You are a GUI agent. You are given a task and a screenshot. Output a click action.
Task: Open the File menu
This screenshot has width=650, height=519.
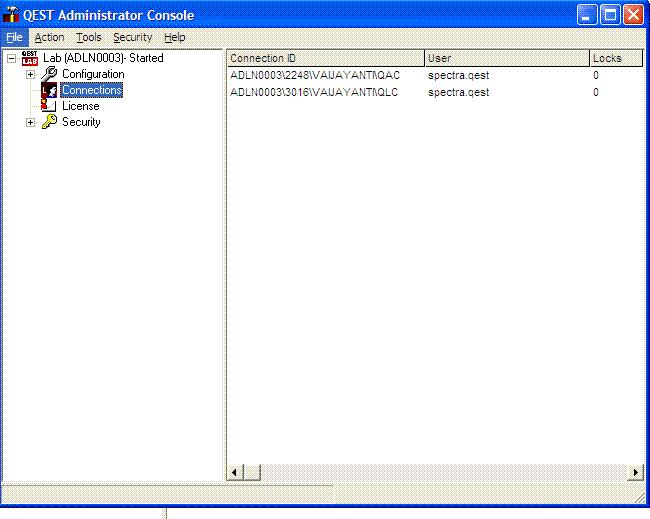coord(14,37)
